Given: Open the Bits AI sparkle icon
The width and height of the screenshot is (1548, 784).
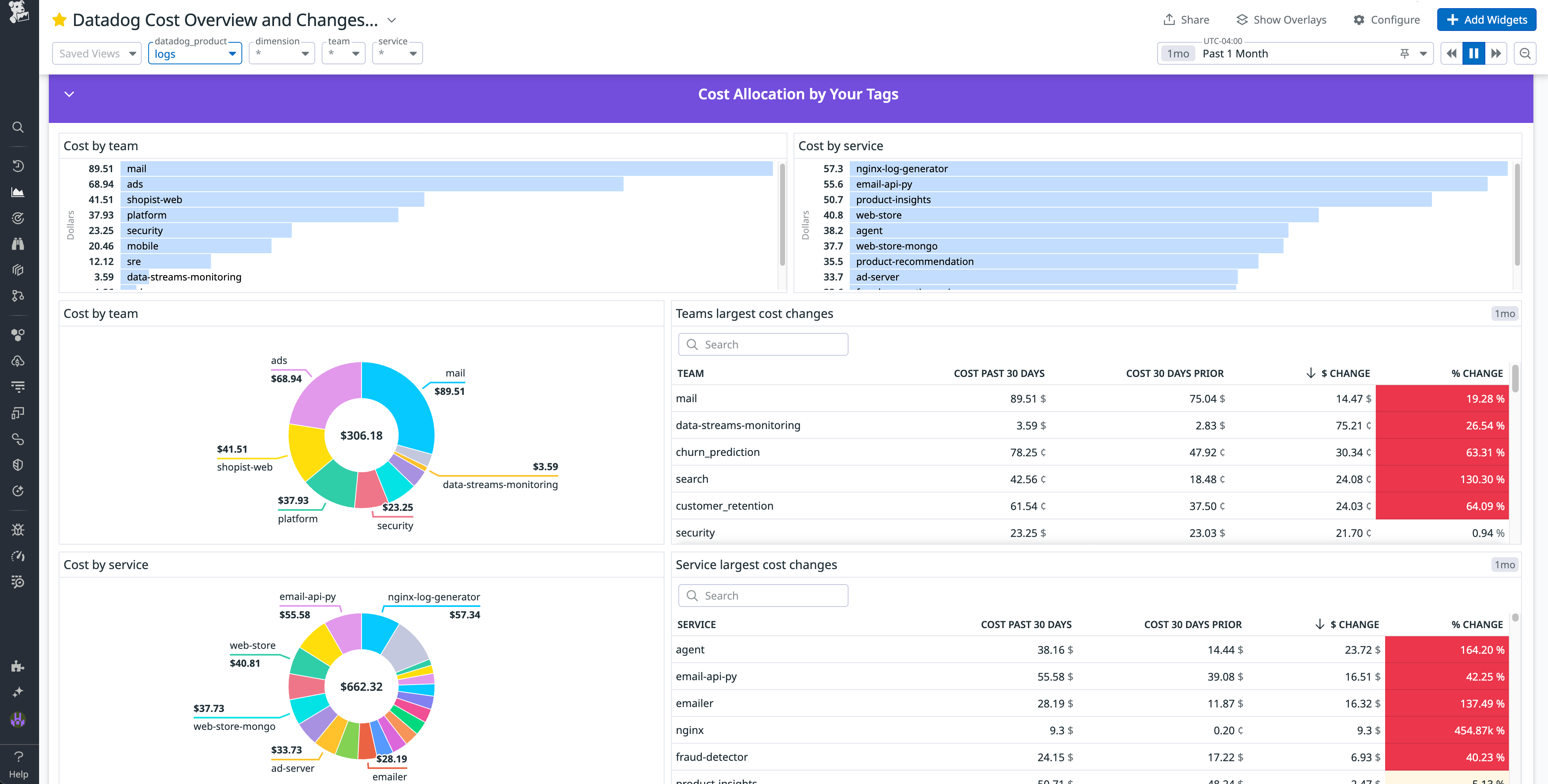Looking at the screenshot, I should (18, 692).
